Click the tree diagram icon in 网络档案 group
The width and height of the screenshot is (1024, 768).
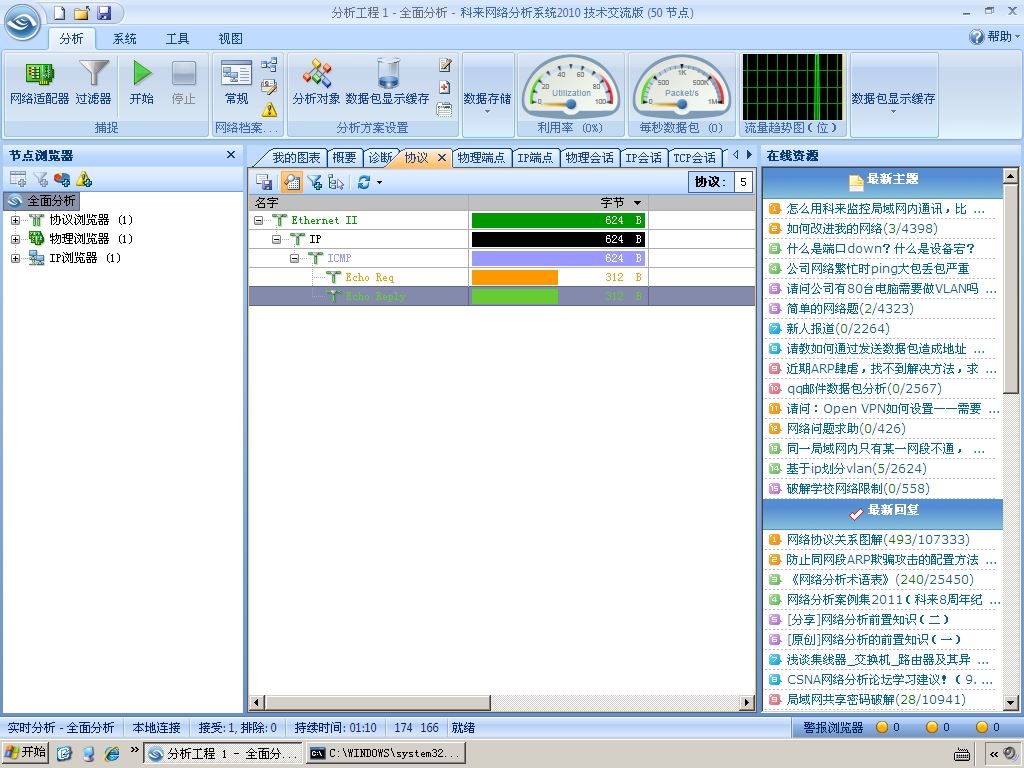pyautogui.click(x=269, y=65)
